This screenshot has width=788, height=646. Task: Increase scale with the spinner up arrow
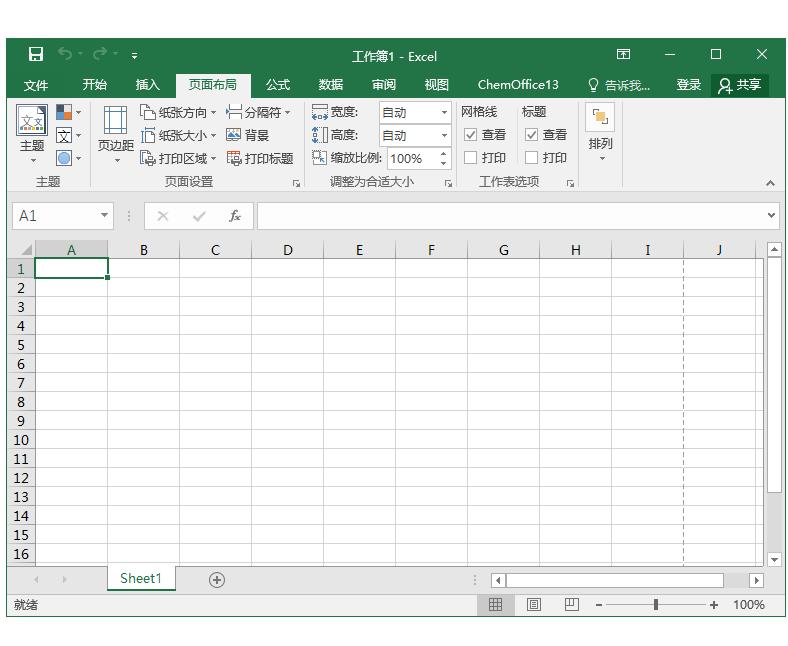[x=443, y=153]
